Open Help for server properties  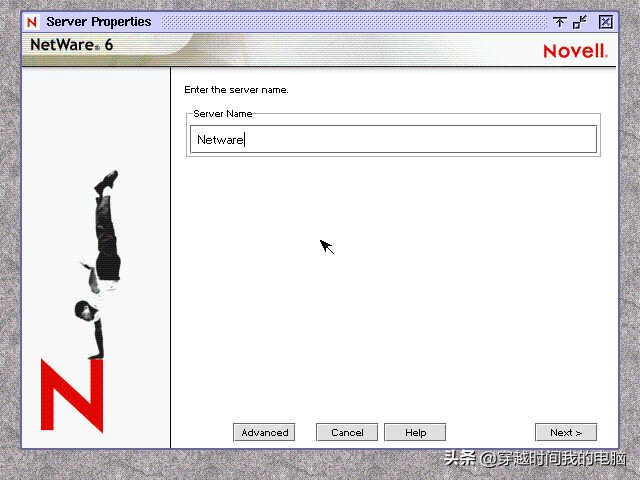[415, 432]
